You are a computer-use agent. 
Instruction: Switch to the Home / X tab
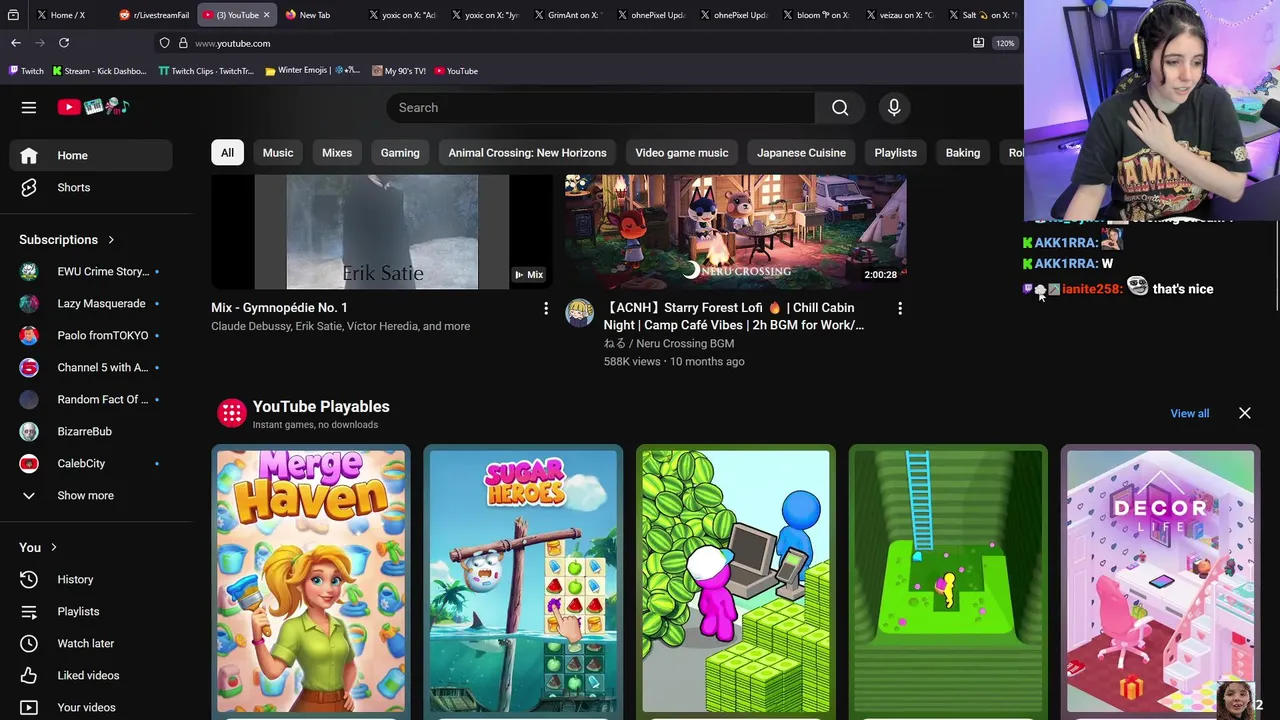point(68,15)
